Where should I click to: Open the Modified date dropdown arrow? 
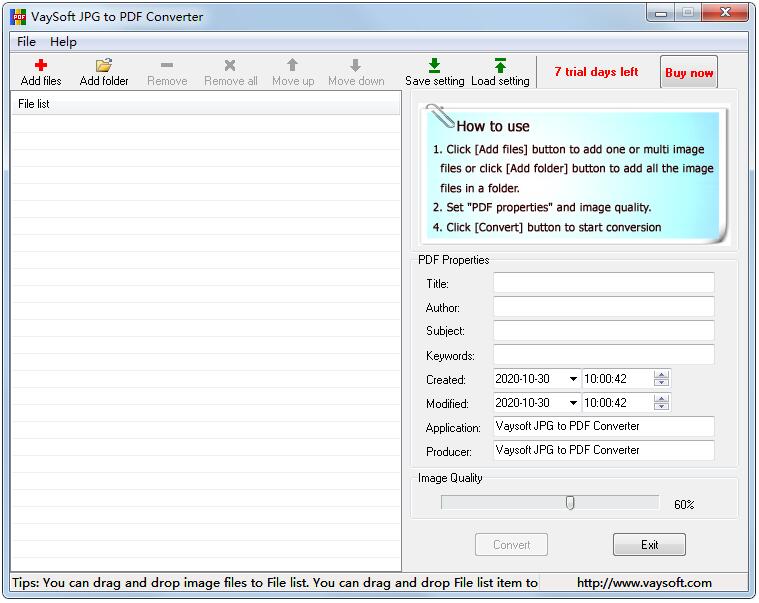click(573, 403)
